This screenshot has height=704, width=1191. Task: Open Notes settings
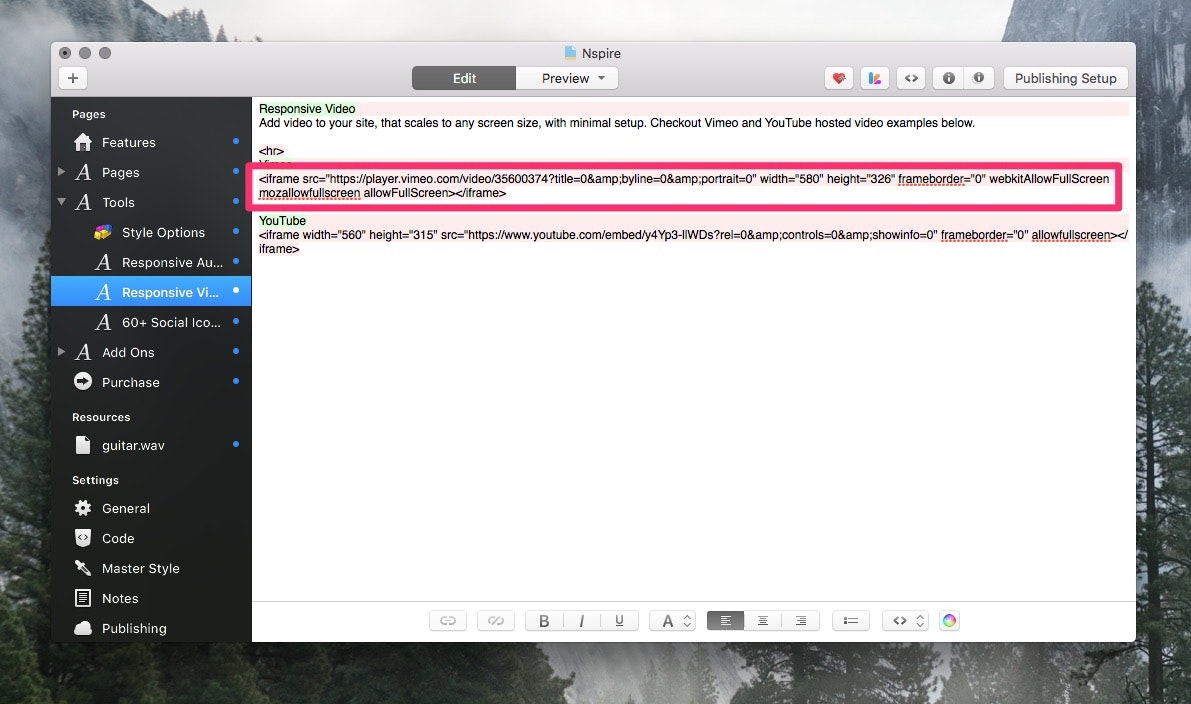click(151, 598)
